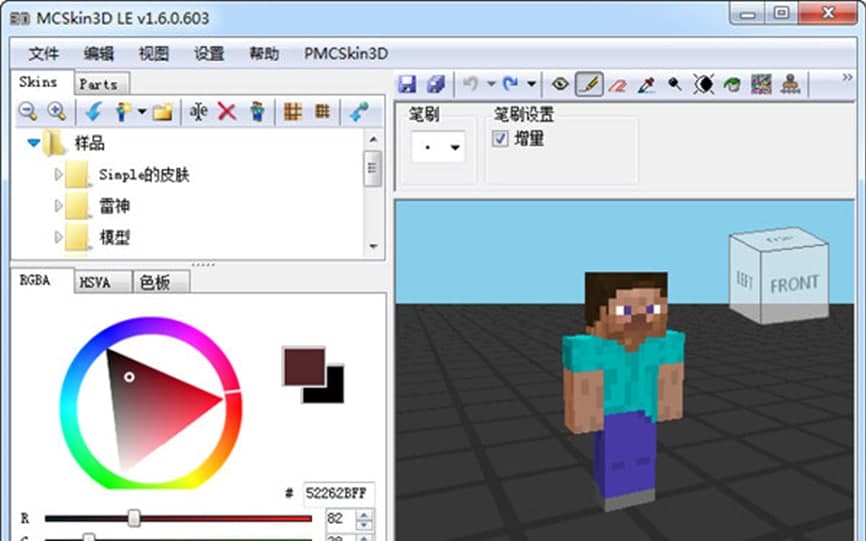Open the 视图 menu
Viewport: 866px width, 541px height.
(154, 54)
